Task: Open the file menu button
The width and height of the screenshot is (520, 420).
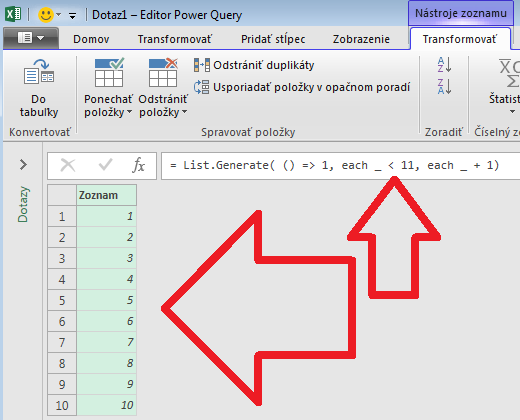Action: click(31, 38)
